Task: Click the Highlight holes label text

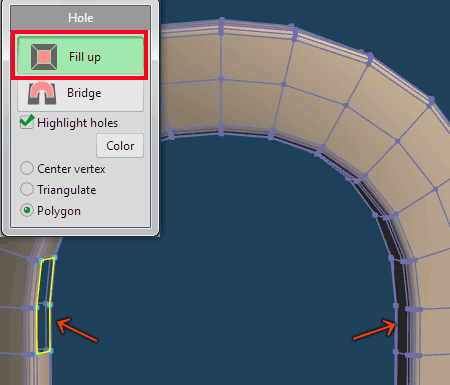Action: 78,123
